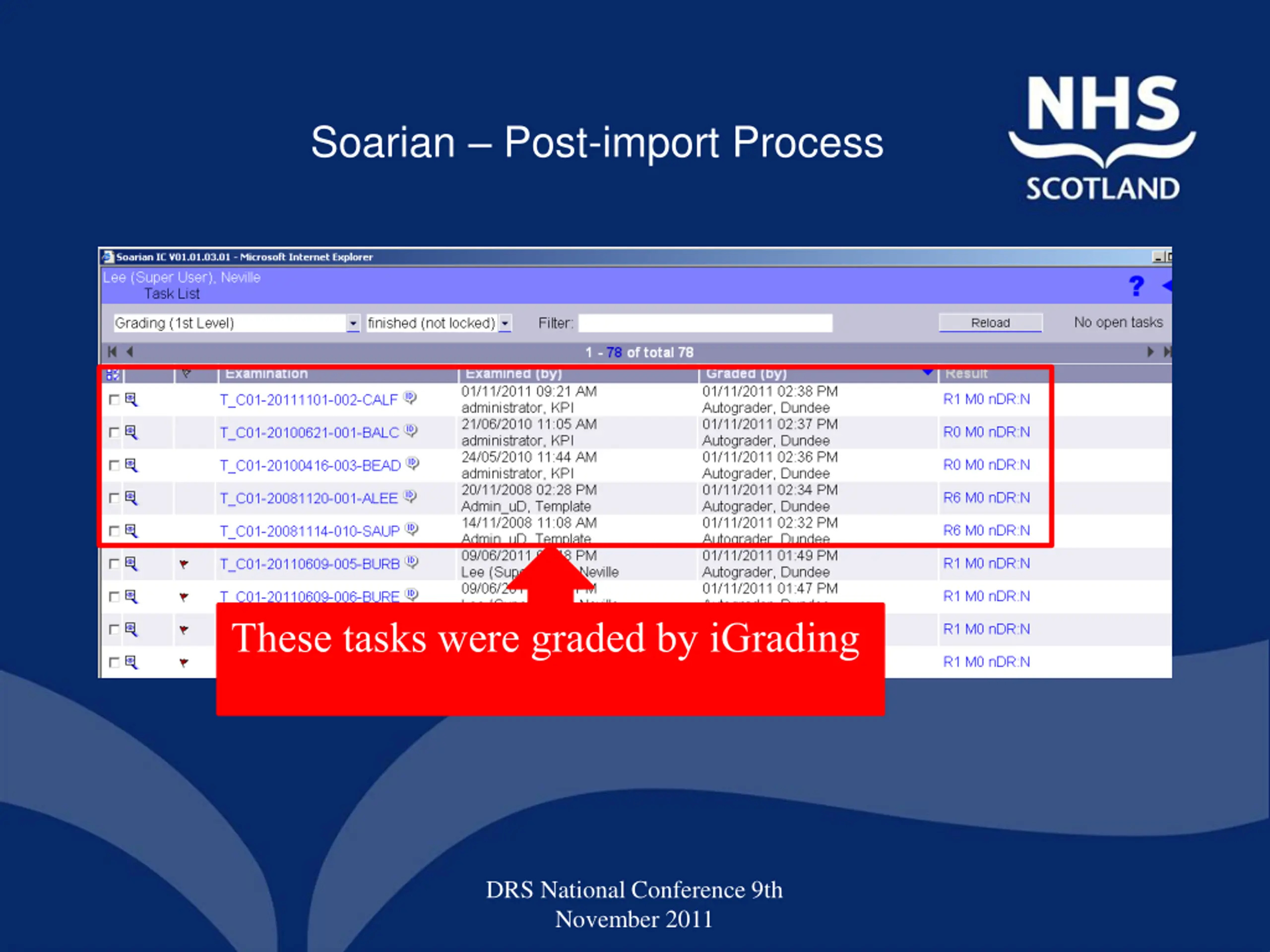Click result R1 M0 nDR:N for CALF row
Viewport: 1270px width, 952px height.
tap(986, 399)
